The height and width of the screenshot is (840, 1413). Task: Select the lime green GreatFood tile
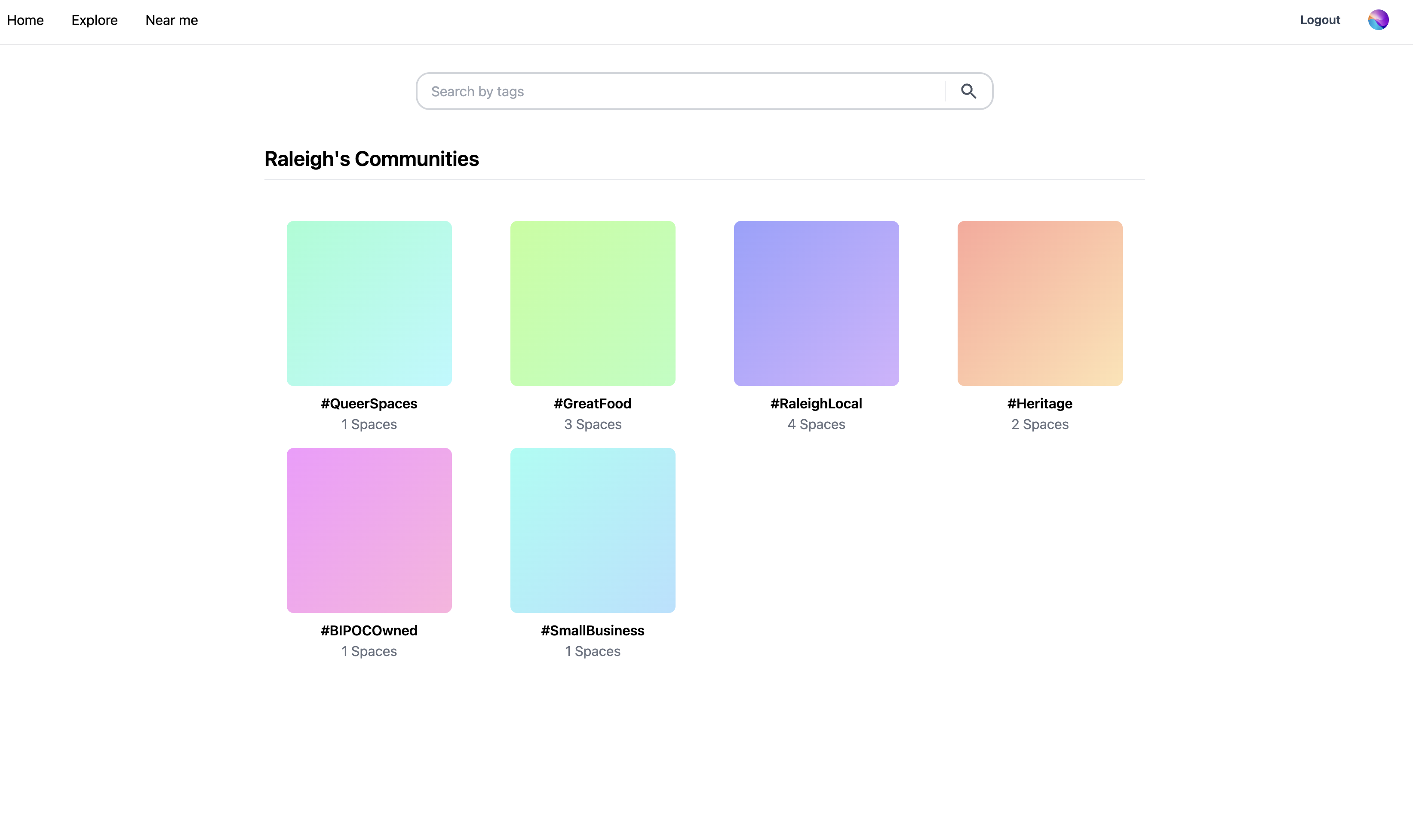tap(593, 304)
